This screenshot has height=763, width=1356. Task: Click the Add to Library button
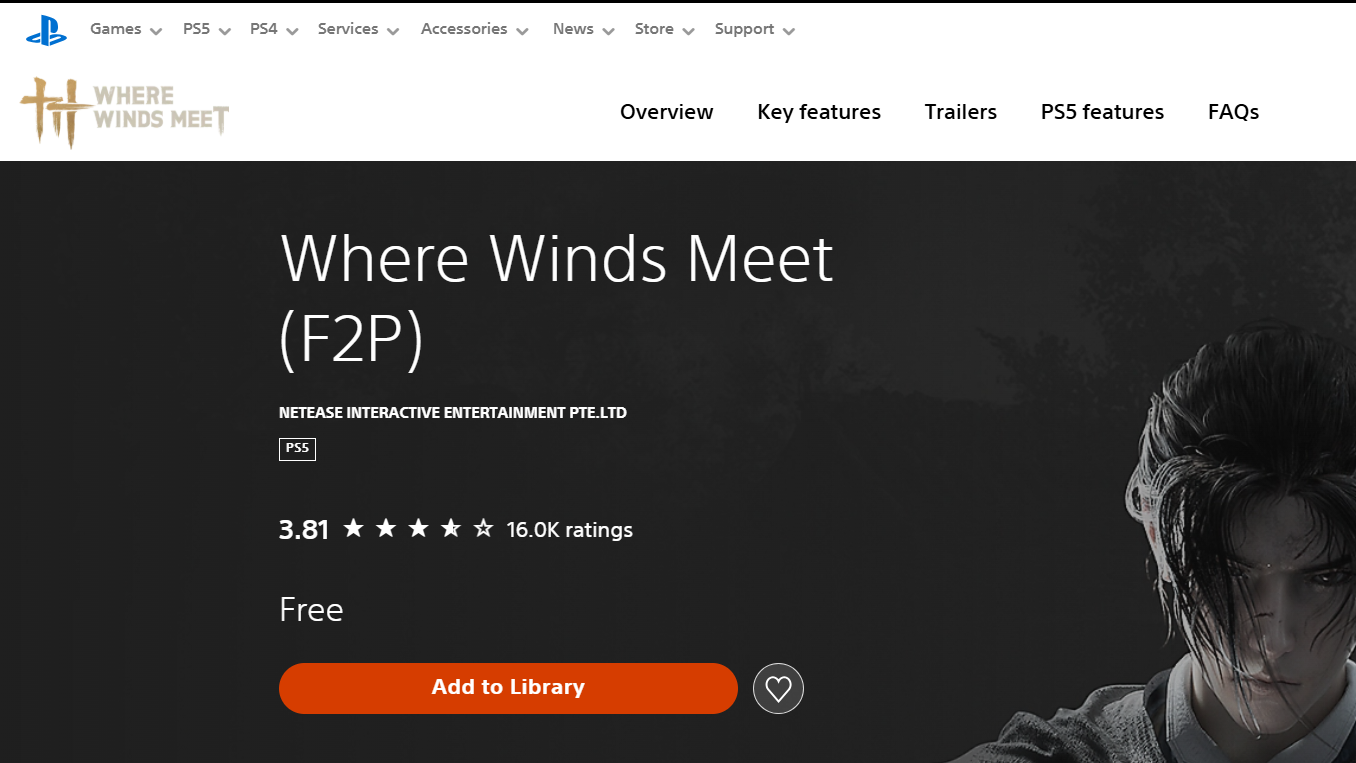[x=508, y=688]
